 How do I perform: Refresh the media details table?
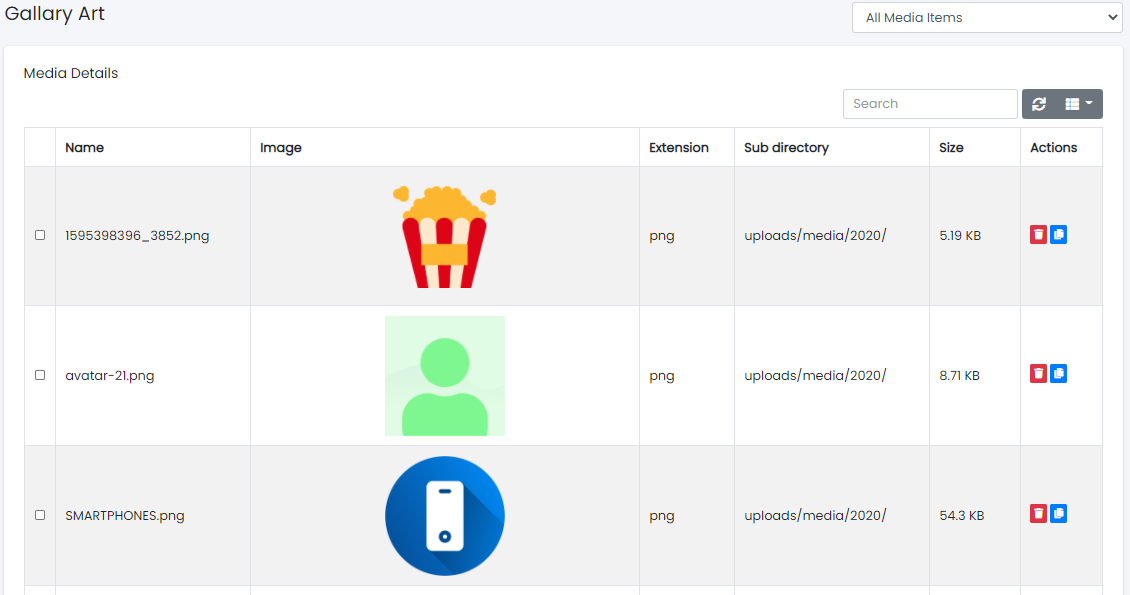pyautogui.click(x=1039, y=104)
